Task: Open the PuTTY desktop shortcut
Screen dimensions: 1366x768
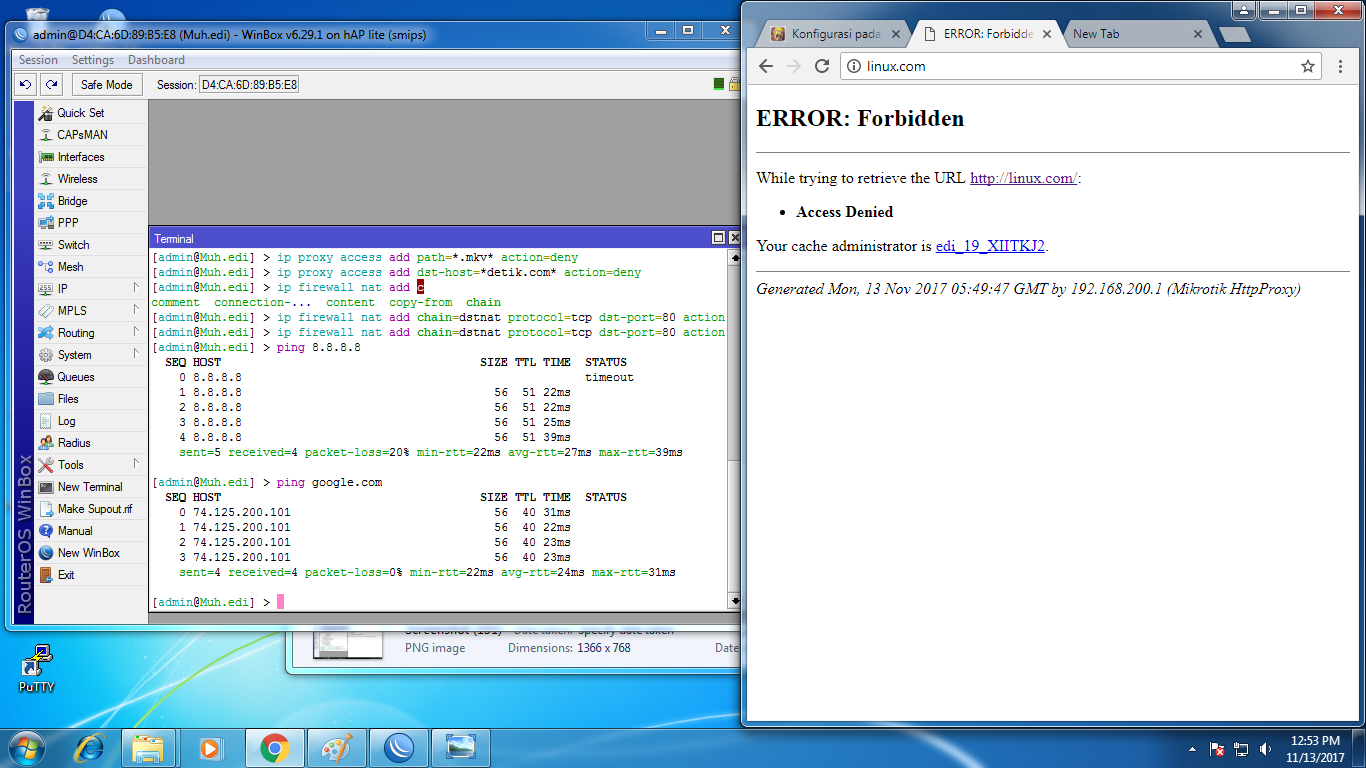Action: (x=36, y=669)
